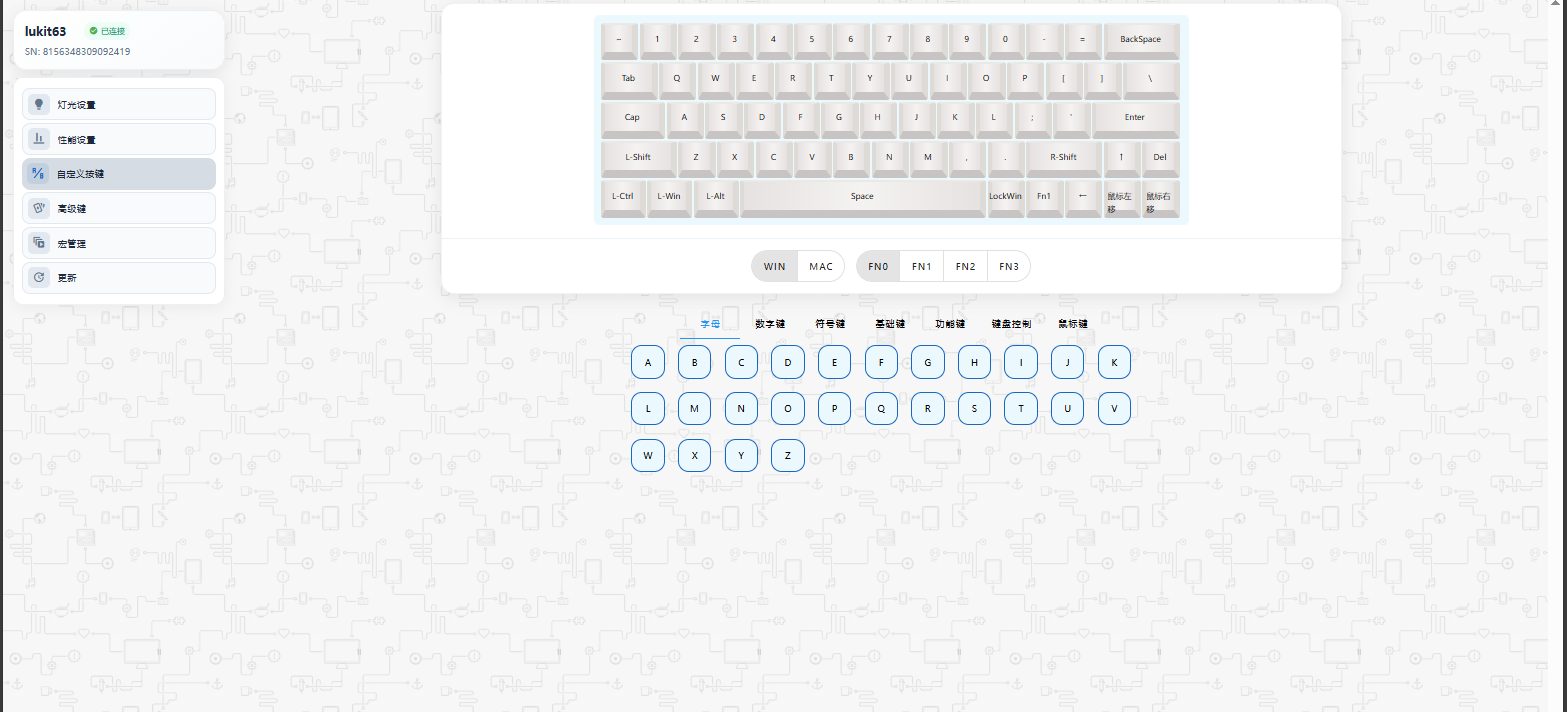Screen dimensions: 1567x712
Task: Choose letter K in the letter palette
Action: pos(1114,362)
